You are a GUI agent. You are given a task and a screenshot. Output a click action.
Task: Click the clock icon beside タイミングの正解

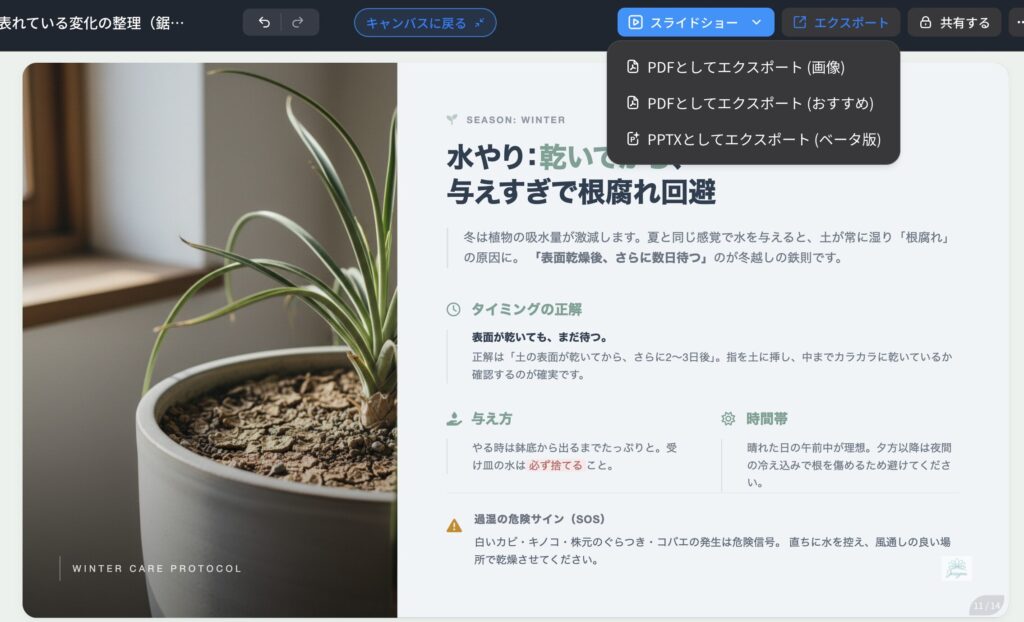pyautogui.click(x=453, y=310)
